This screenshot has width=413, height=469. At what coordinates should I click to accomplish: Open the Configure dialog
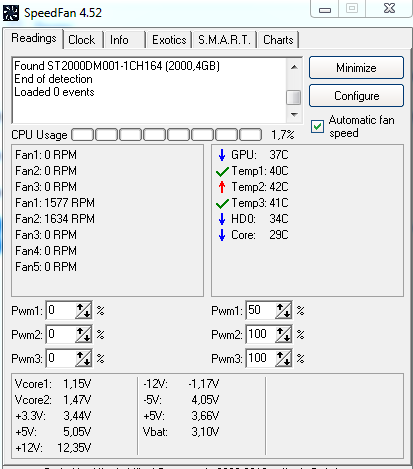(x=356, y=96)
